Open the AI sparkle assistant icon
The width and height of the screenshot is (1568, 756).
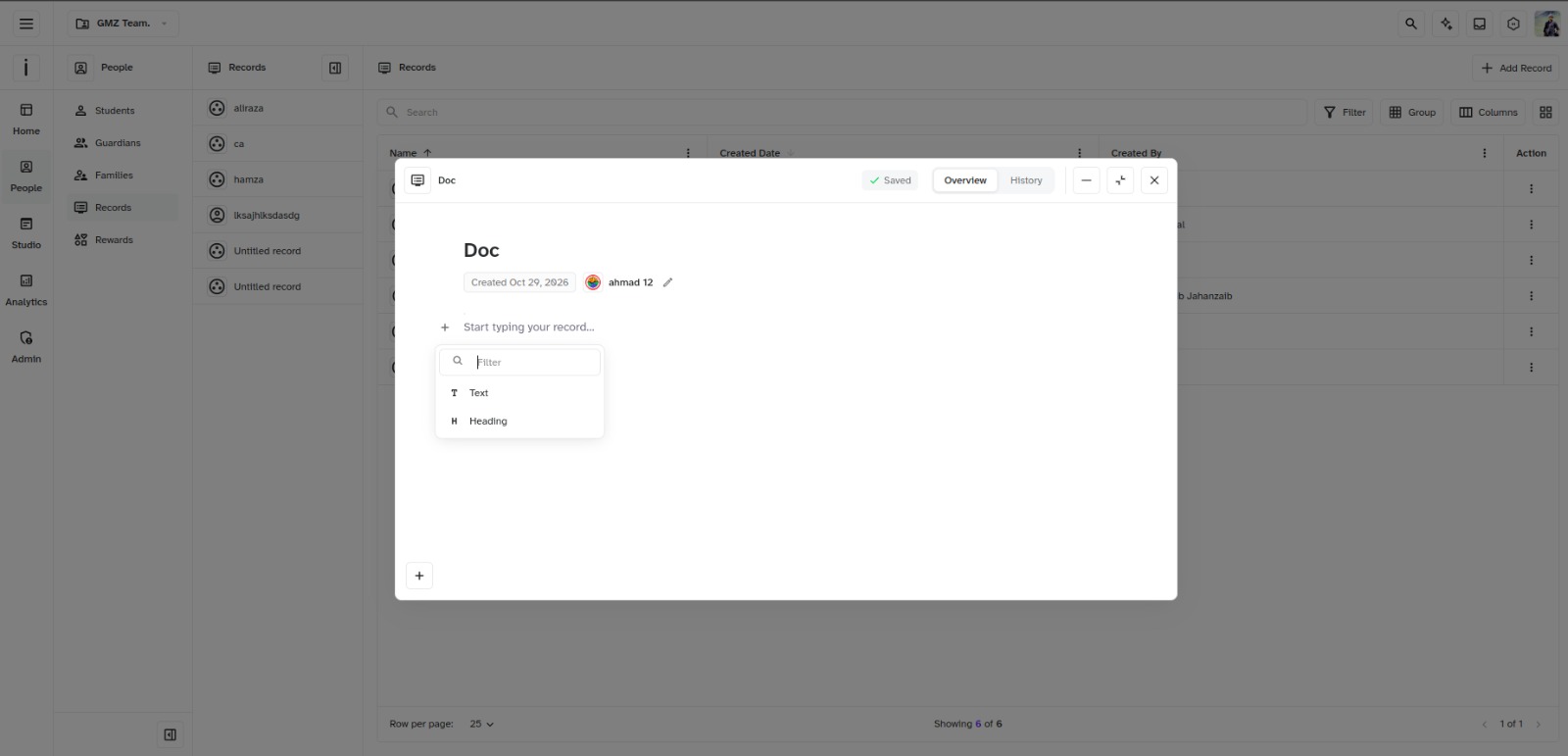click(1445, 24)
